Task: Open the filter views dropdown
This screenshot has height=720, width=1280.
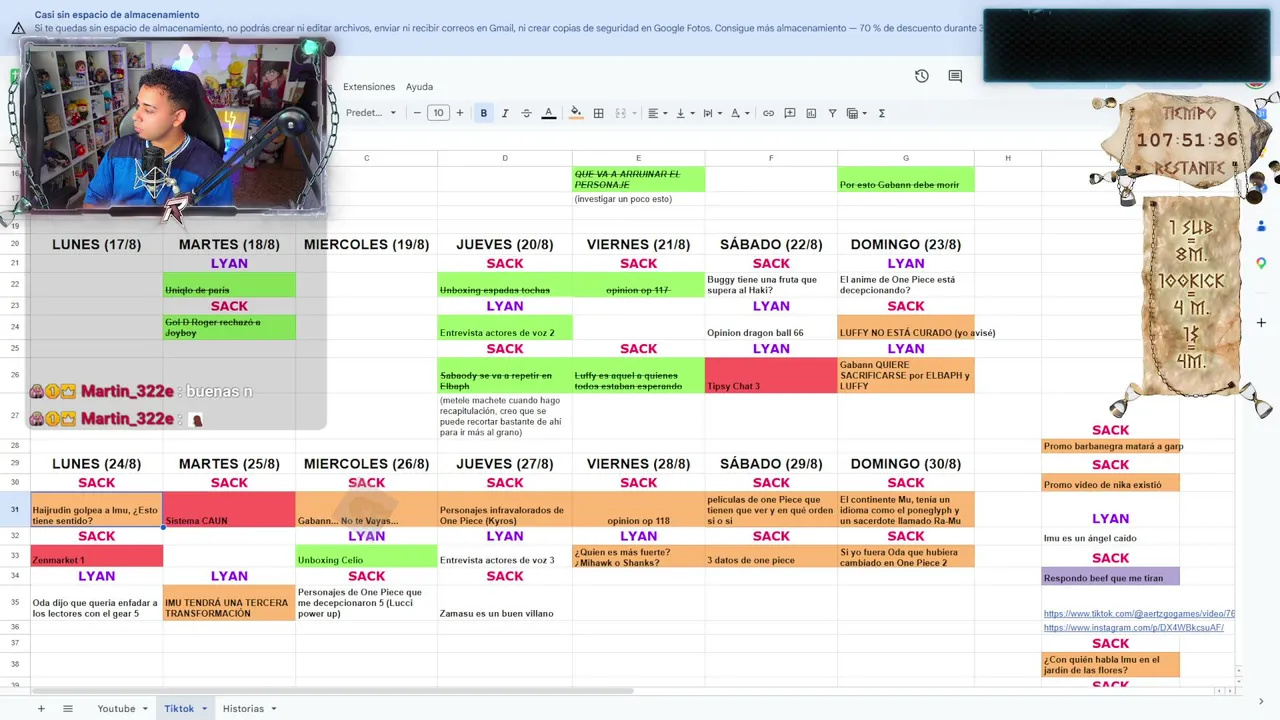Action: 856,113
